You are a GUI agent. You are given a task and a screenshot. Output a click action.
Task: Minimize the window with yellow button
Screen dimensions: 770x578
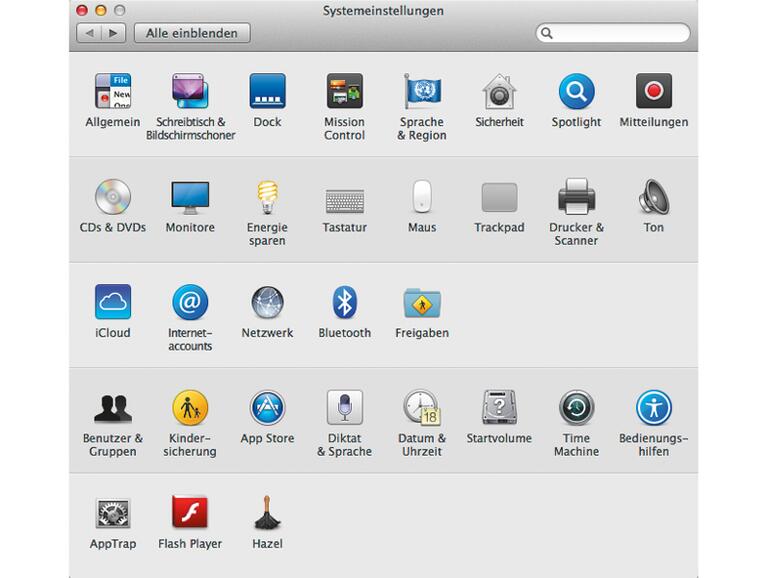101,10
